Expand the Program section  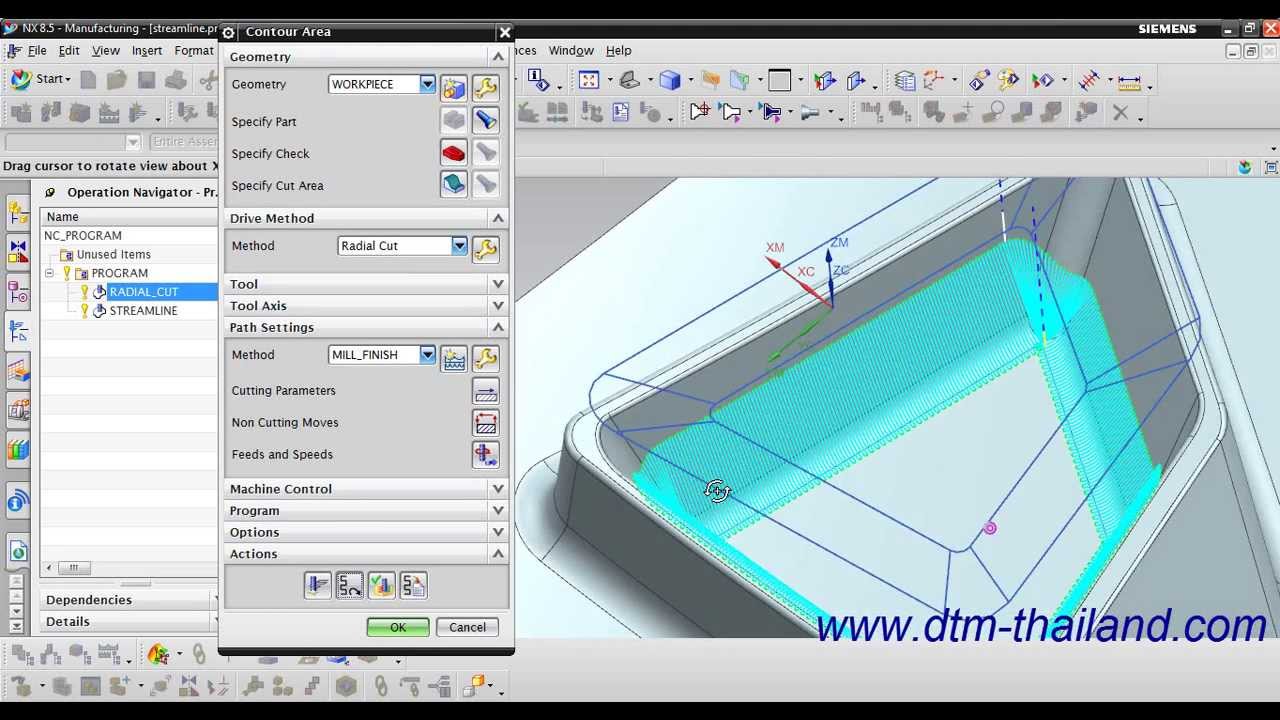[x=498, y=511]
